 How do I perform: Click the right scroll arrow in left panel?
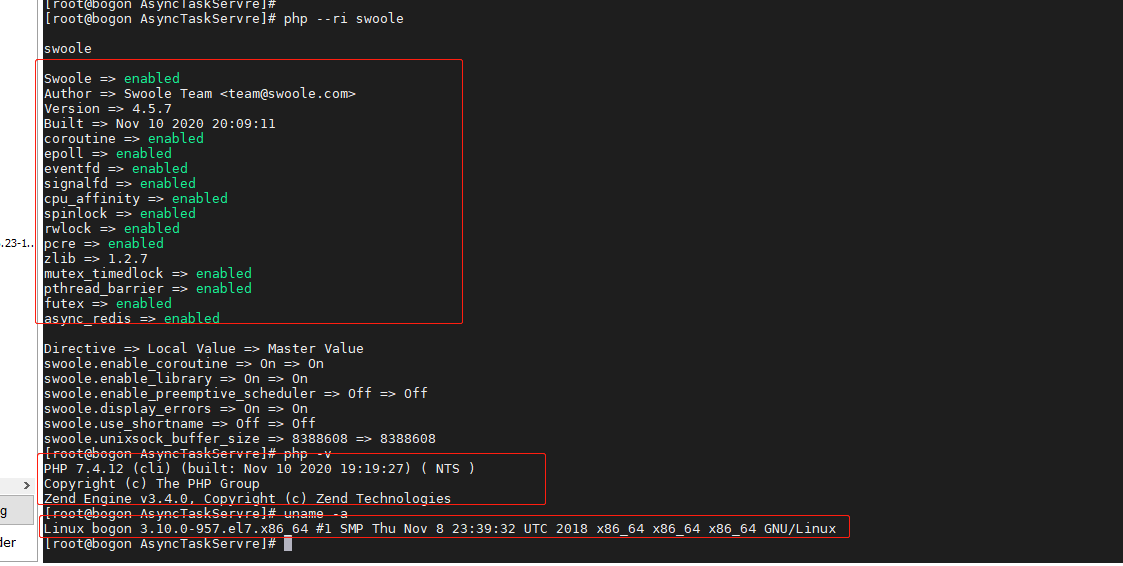(x=26, y=486)
